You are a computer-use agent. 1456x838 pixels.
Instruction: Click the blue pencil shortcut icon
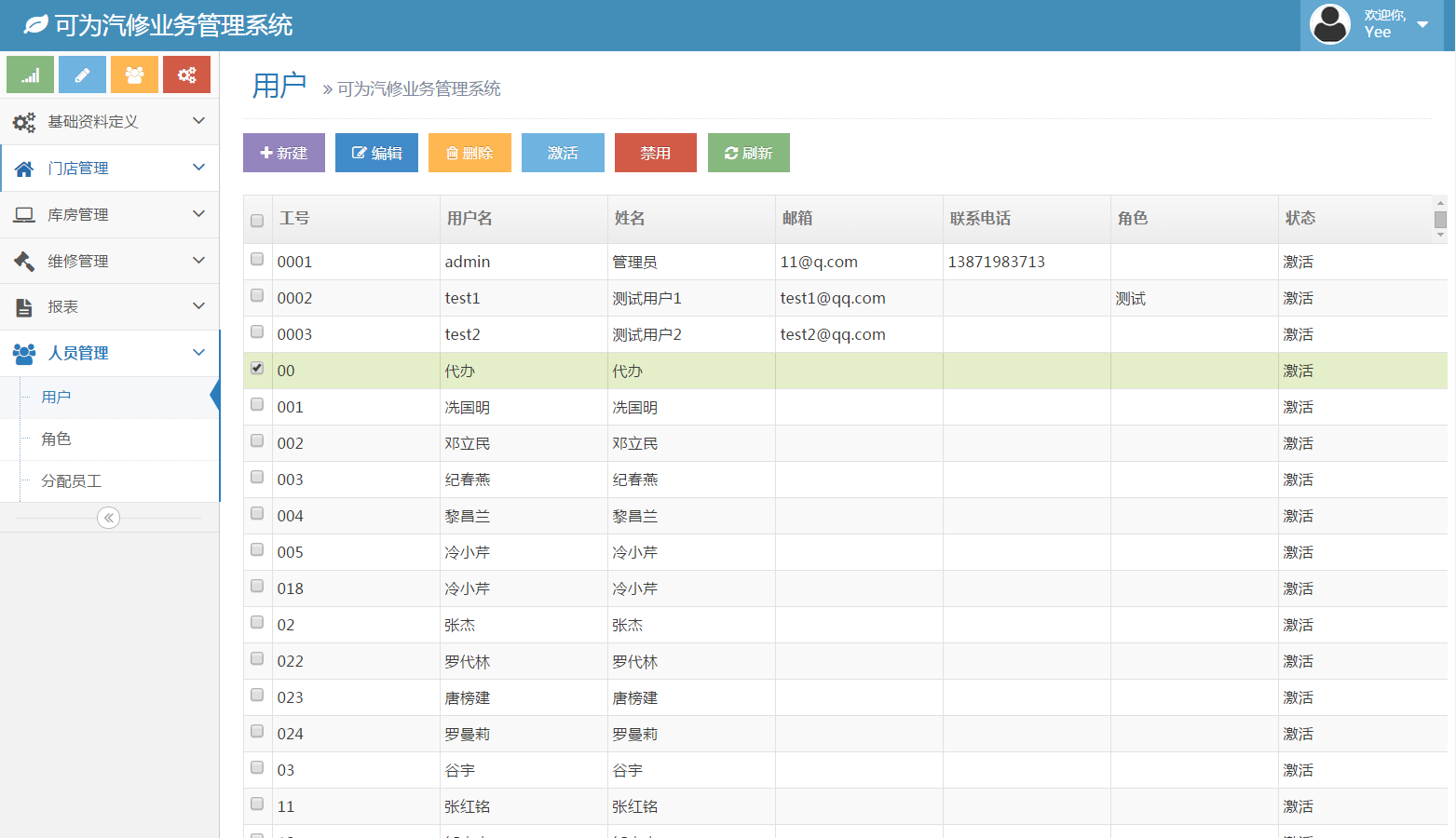coord(82,74)
